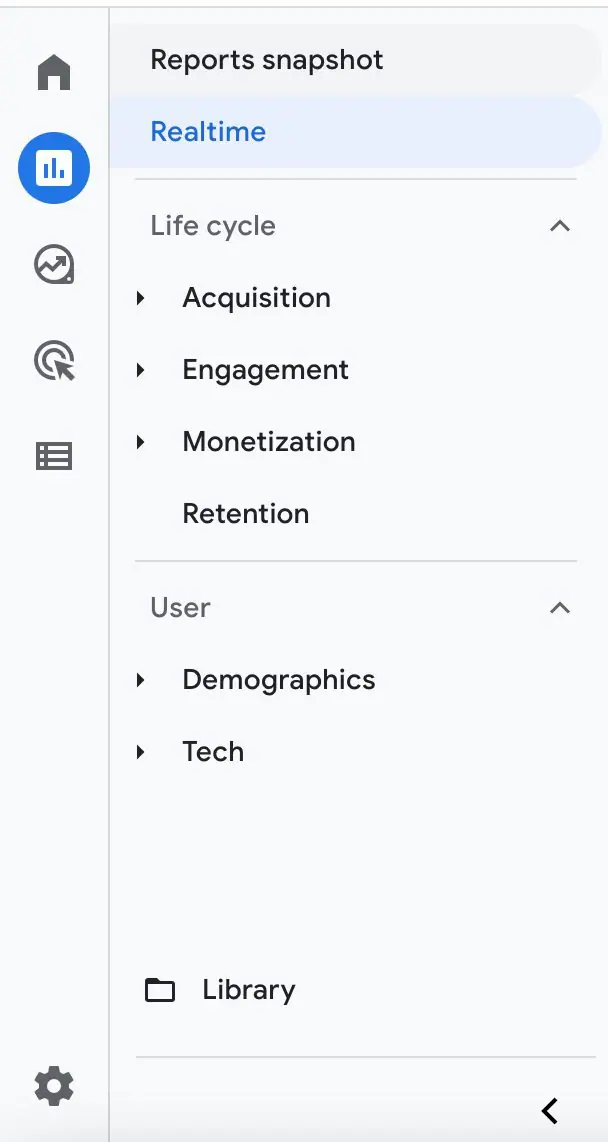Open the Explore icon in sidebar
This screenshot has height=1142, width=608.
click(x=54, y=264)
